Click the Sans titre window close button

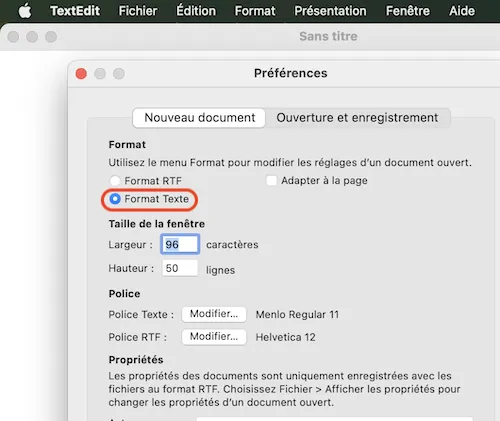[x=13, y=37]
